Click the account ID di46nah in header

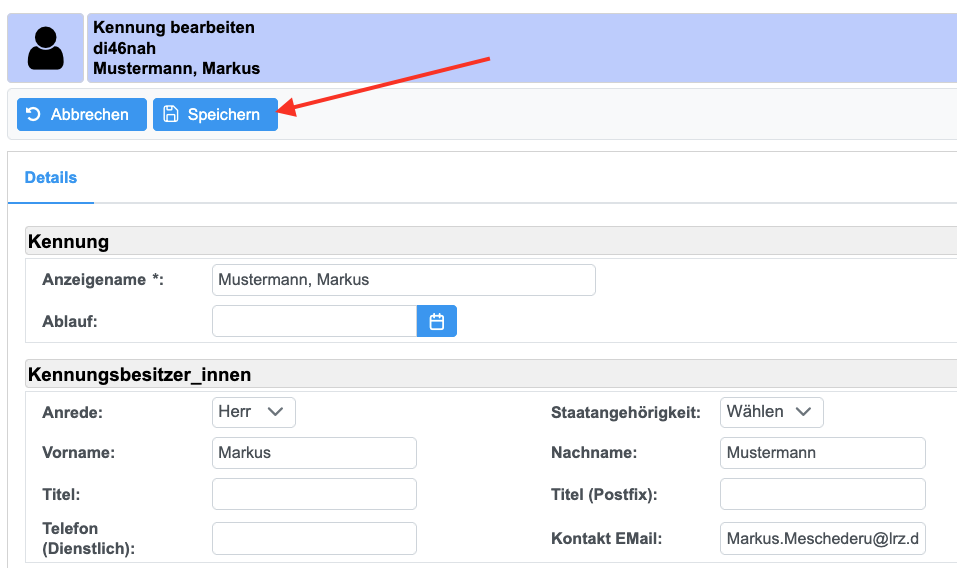point(124,48)
